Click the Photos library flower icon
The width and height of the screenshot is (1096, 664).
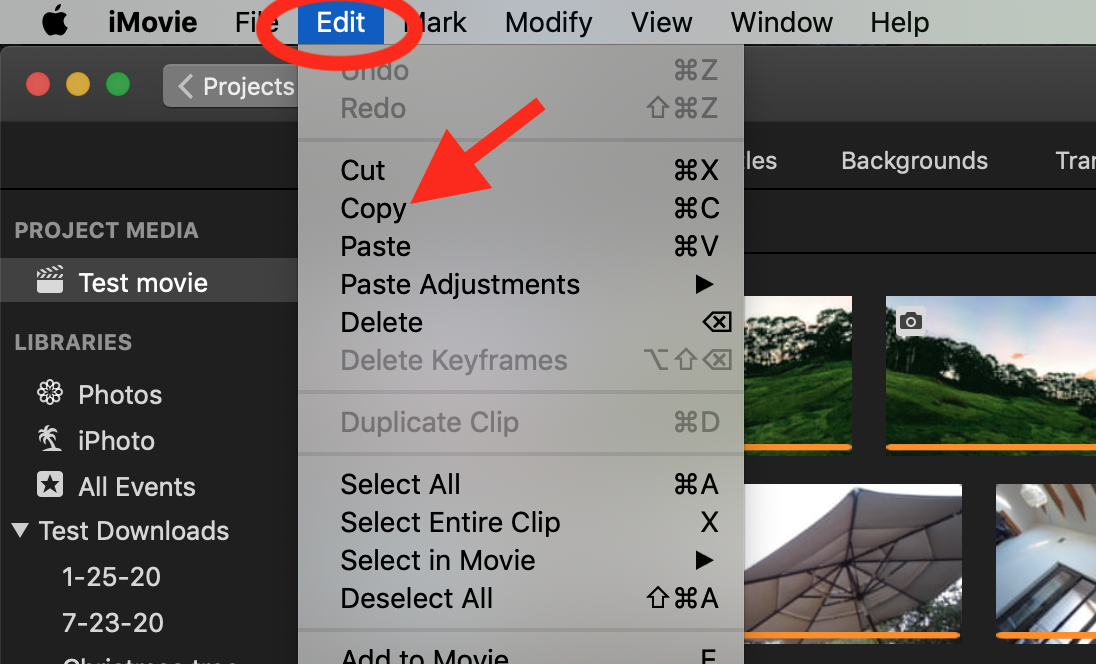tap(49, 394)
